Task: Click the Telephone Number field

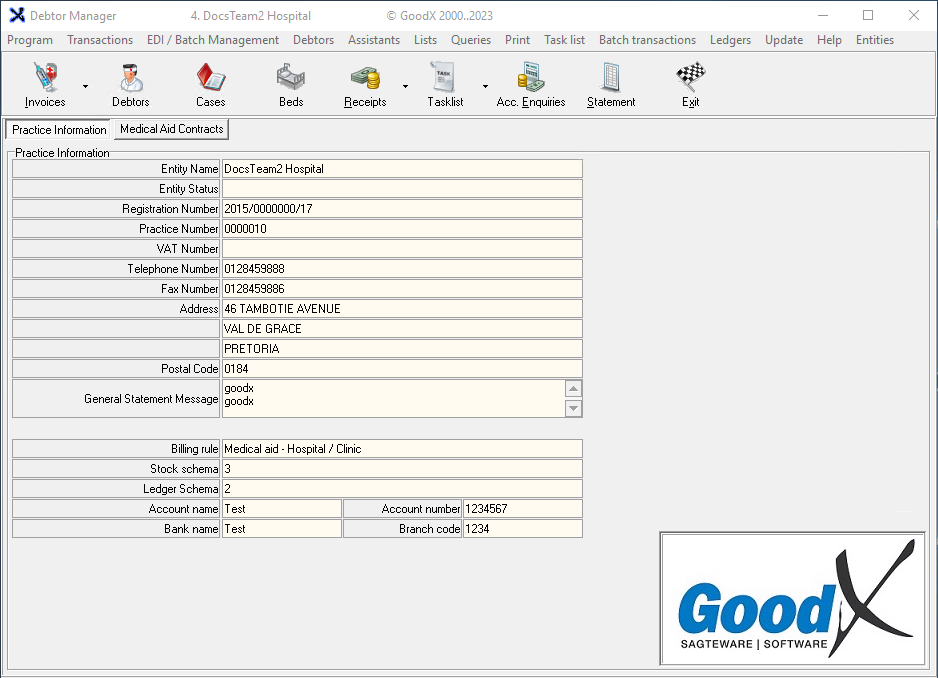Action: click(x=401, y=269)
